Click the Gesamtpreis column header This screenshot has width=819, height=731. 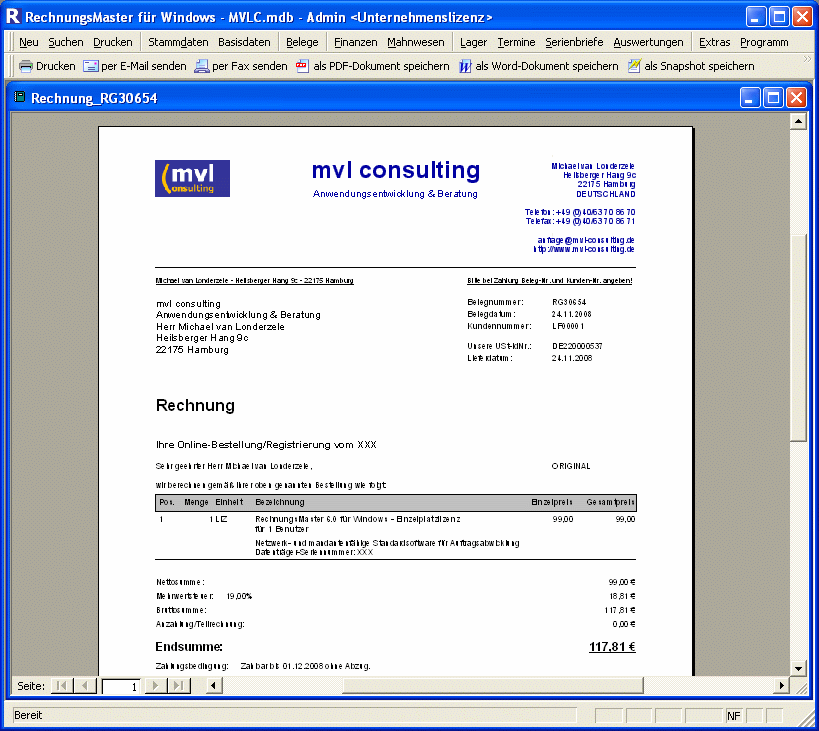tap(610, 502)
